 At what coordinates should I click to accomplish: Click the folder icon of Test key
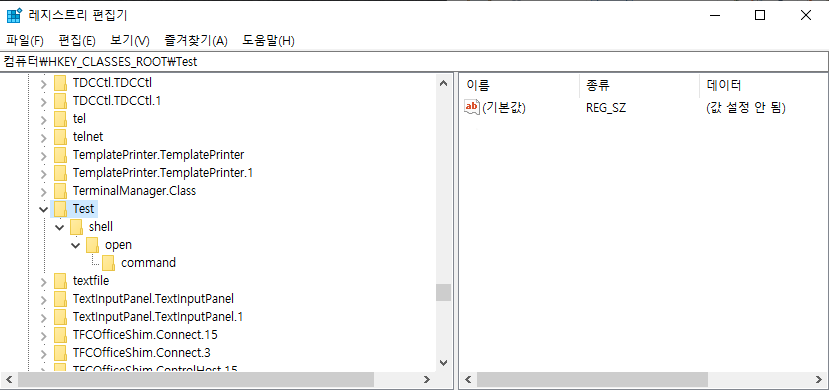tap(61, 209)
